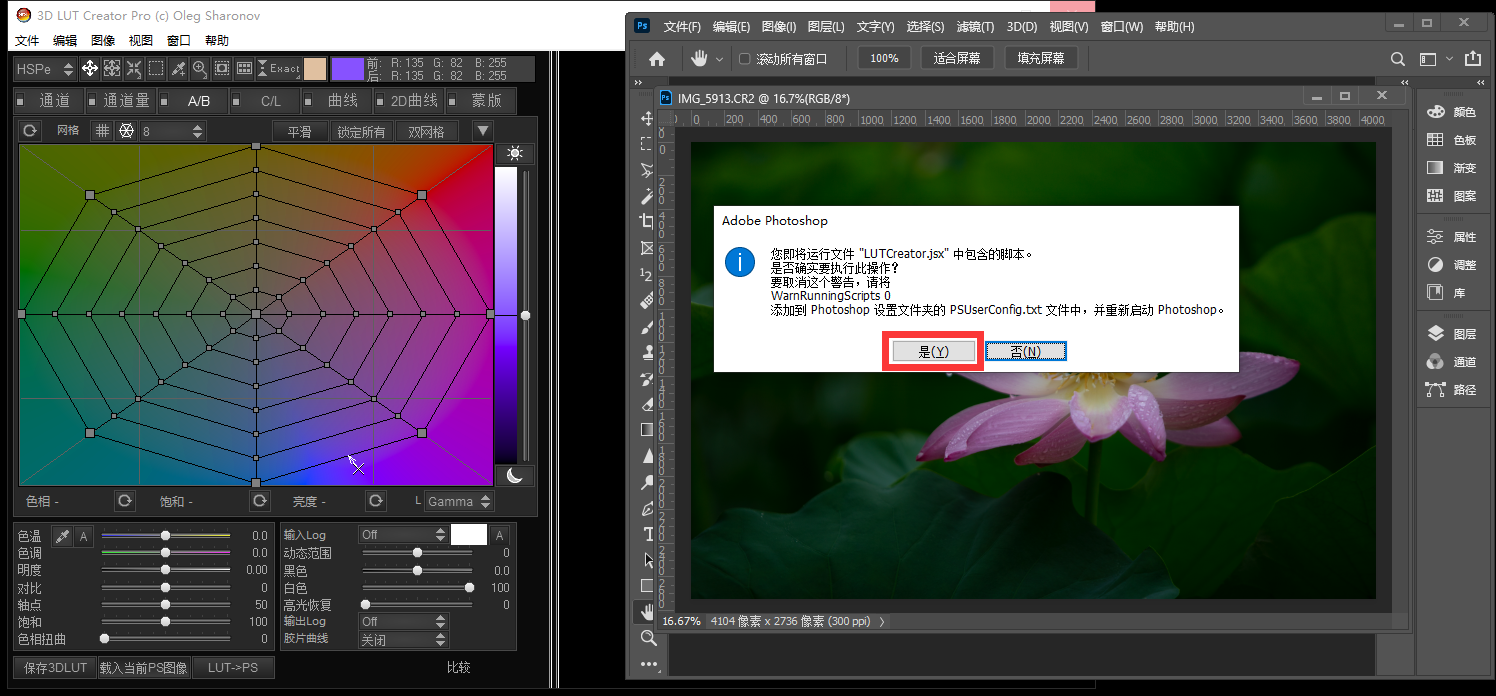Click the 是(Y) button in the dialog
This screenshot has height=696, width=1496.
click(932, 351)
